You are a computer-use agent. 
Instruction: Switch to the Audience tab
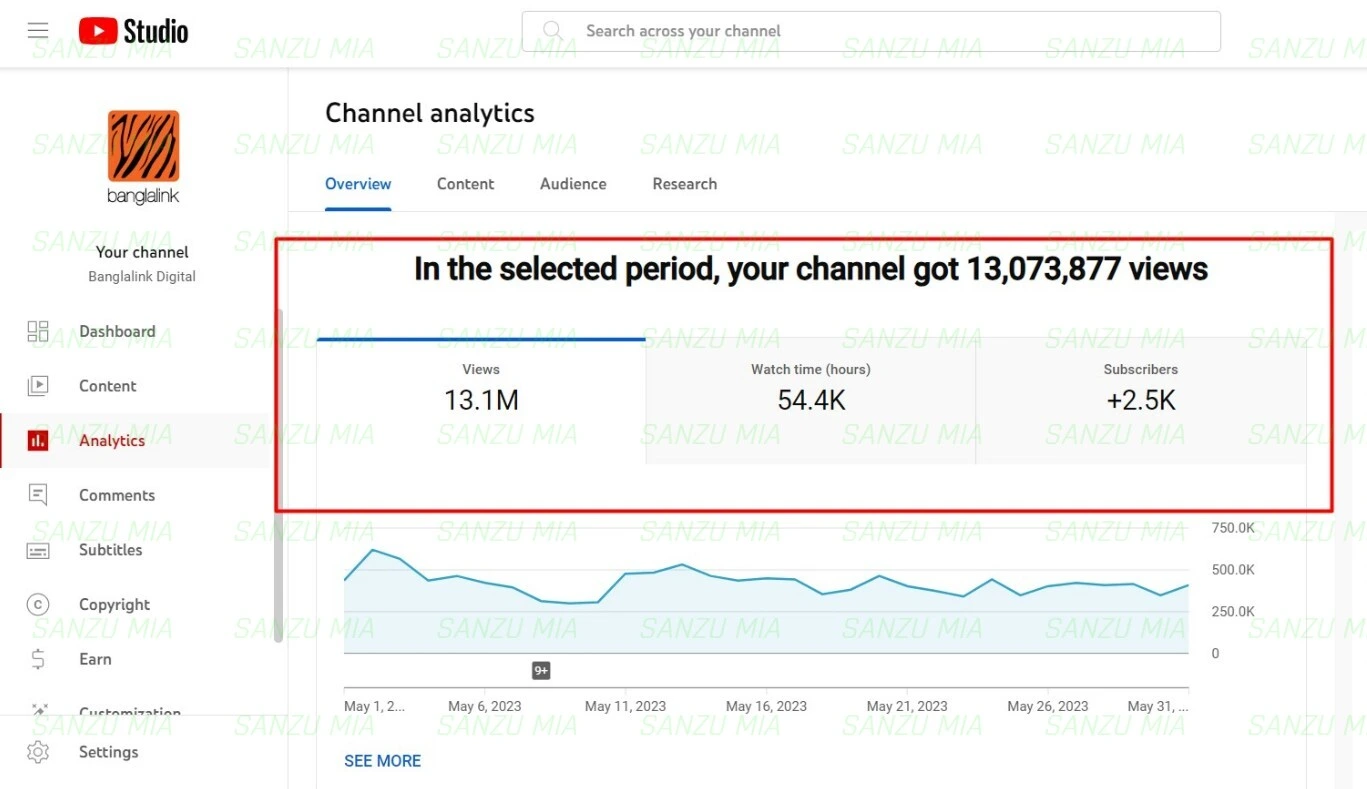[x=572, y=184]
